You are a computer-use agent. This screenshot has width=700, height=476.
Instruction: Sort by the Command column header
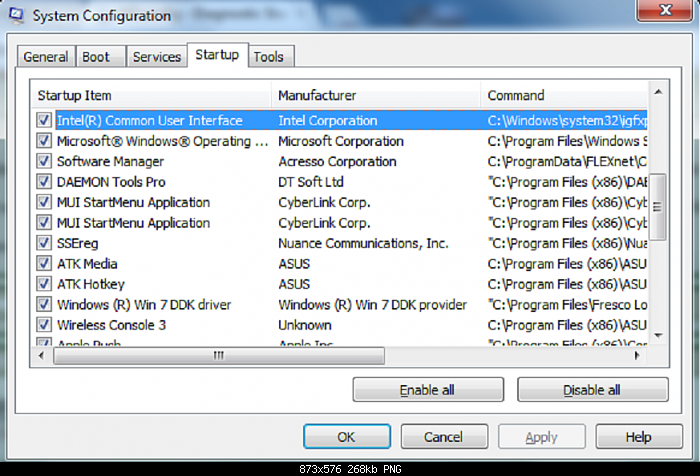pos(564,95)
